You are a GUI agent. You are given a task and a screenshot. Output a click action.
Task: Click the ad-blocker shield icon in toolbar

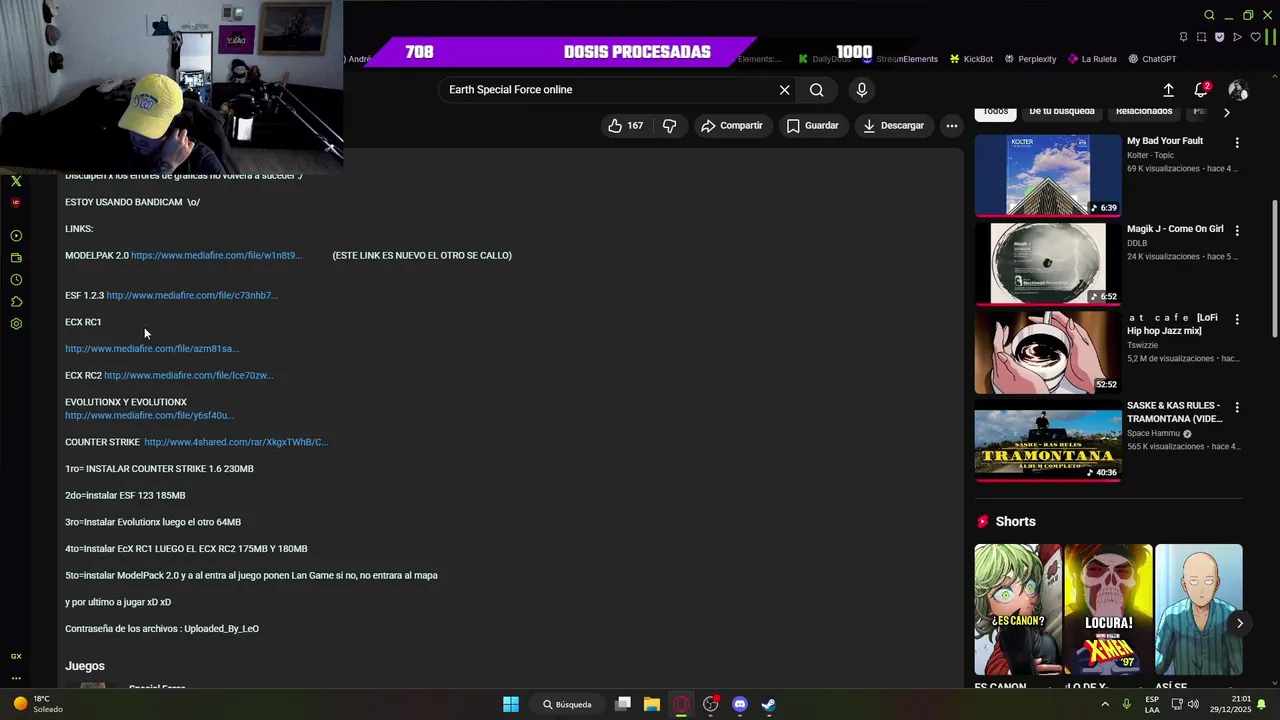tap(1219, 37)
